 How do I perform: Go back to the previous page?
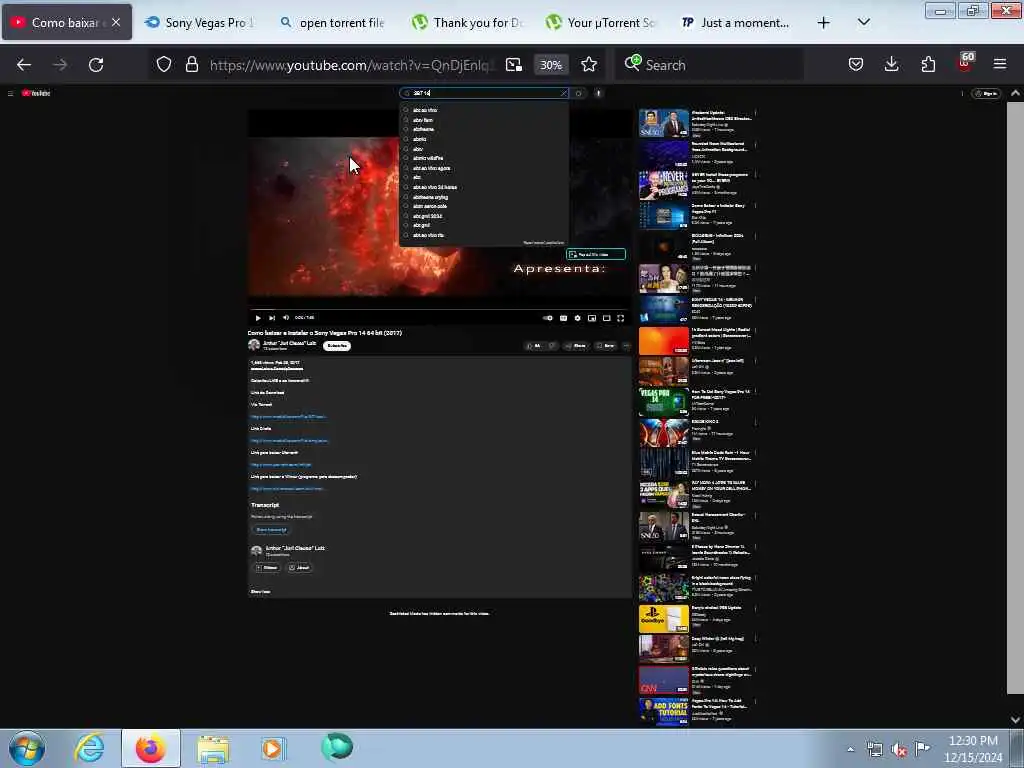coord(24,65)
